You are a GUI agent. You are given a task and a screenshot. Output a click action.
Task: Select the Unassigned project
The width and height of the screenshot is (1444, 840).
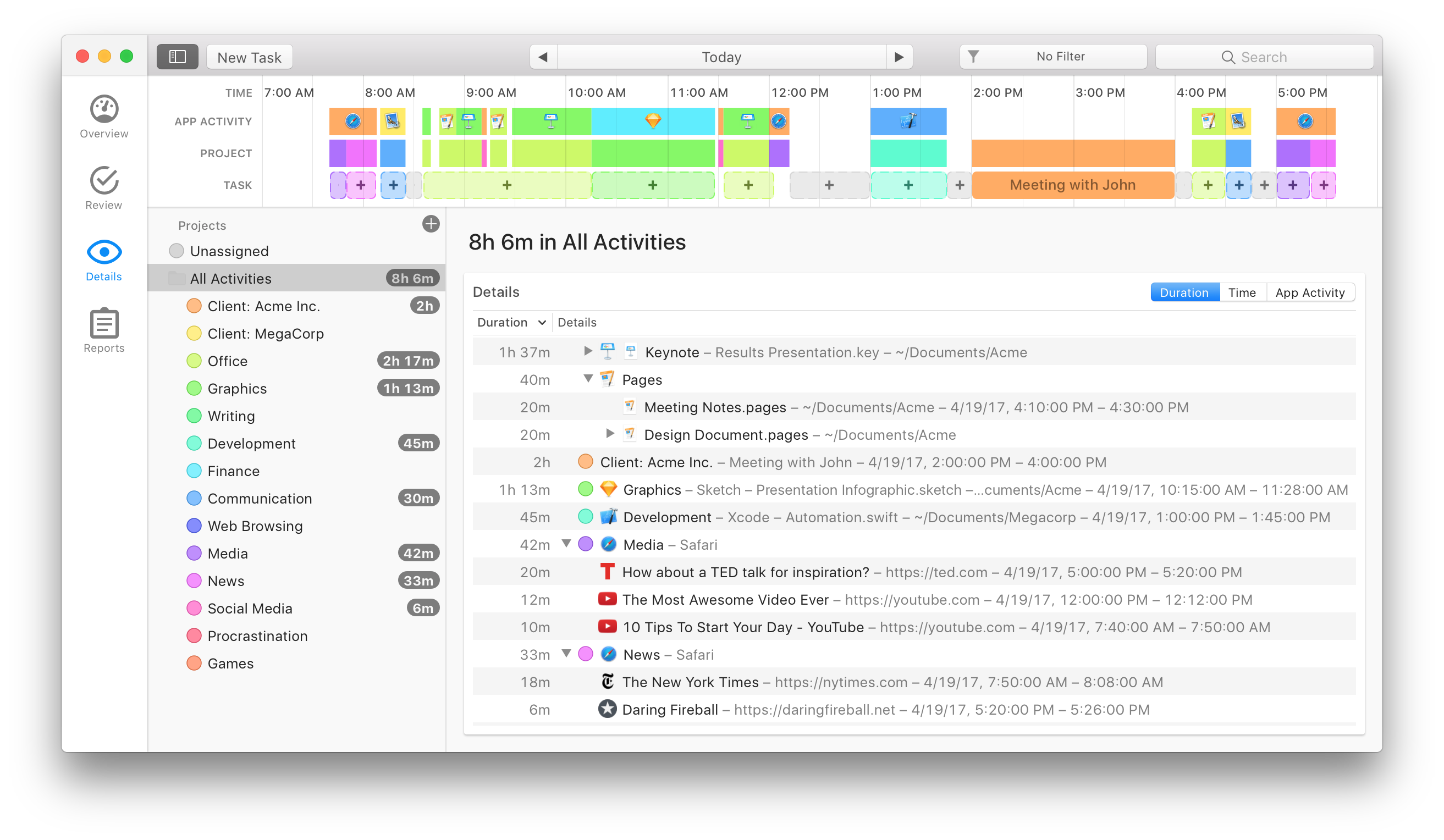click(297, 251)
